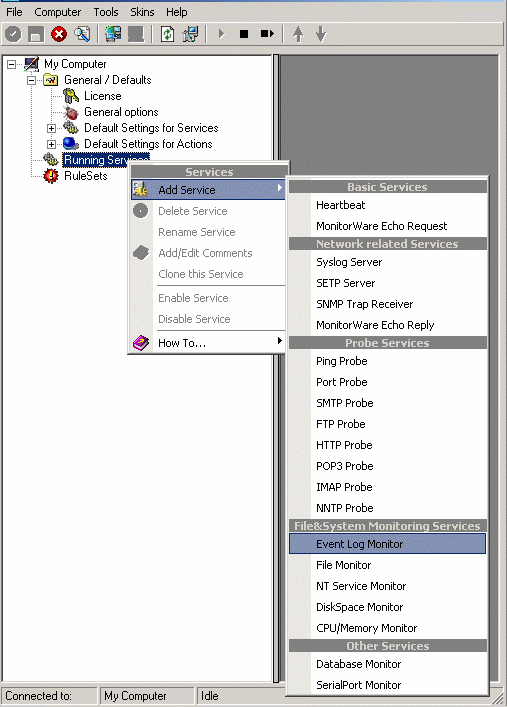The image size is (507, 707).
Task: Click the magnifier search toolbar icon
Action: point(82,34)
